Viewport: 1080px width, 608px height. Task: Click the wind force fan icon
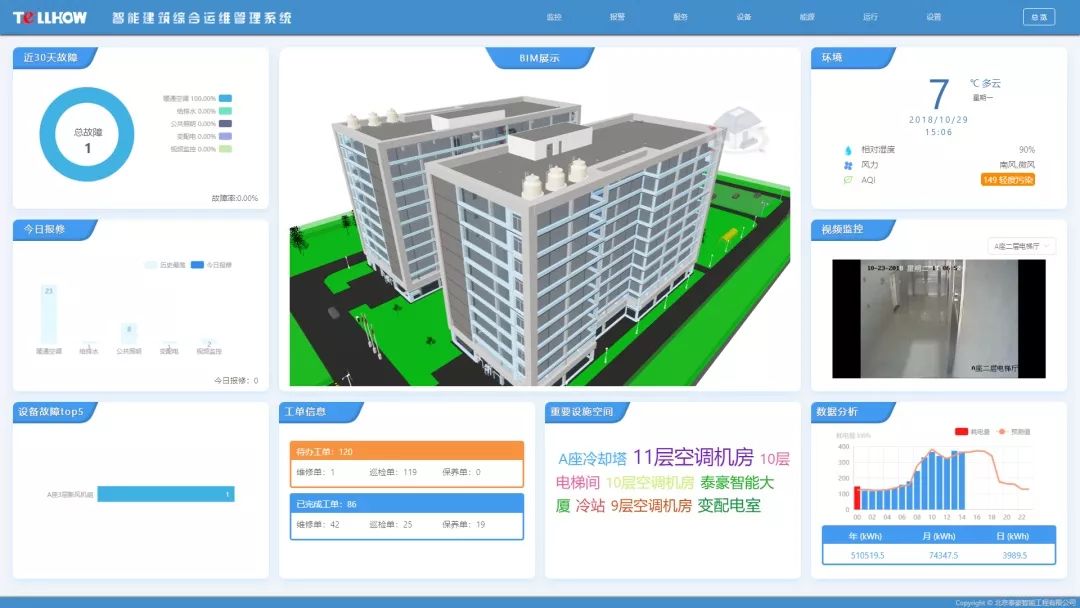pyautogui.click(x=847, y=165)
